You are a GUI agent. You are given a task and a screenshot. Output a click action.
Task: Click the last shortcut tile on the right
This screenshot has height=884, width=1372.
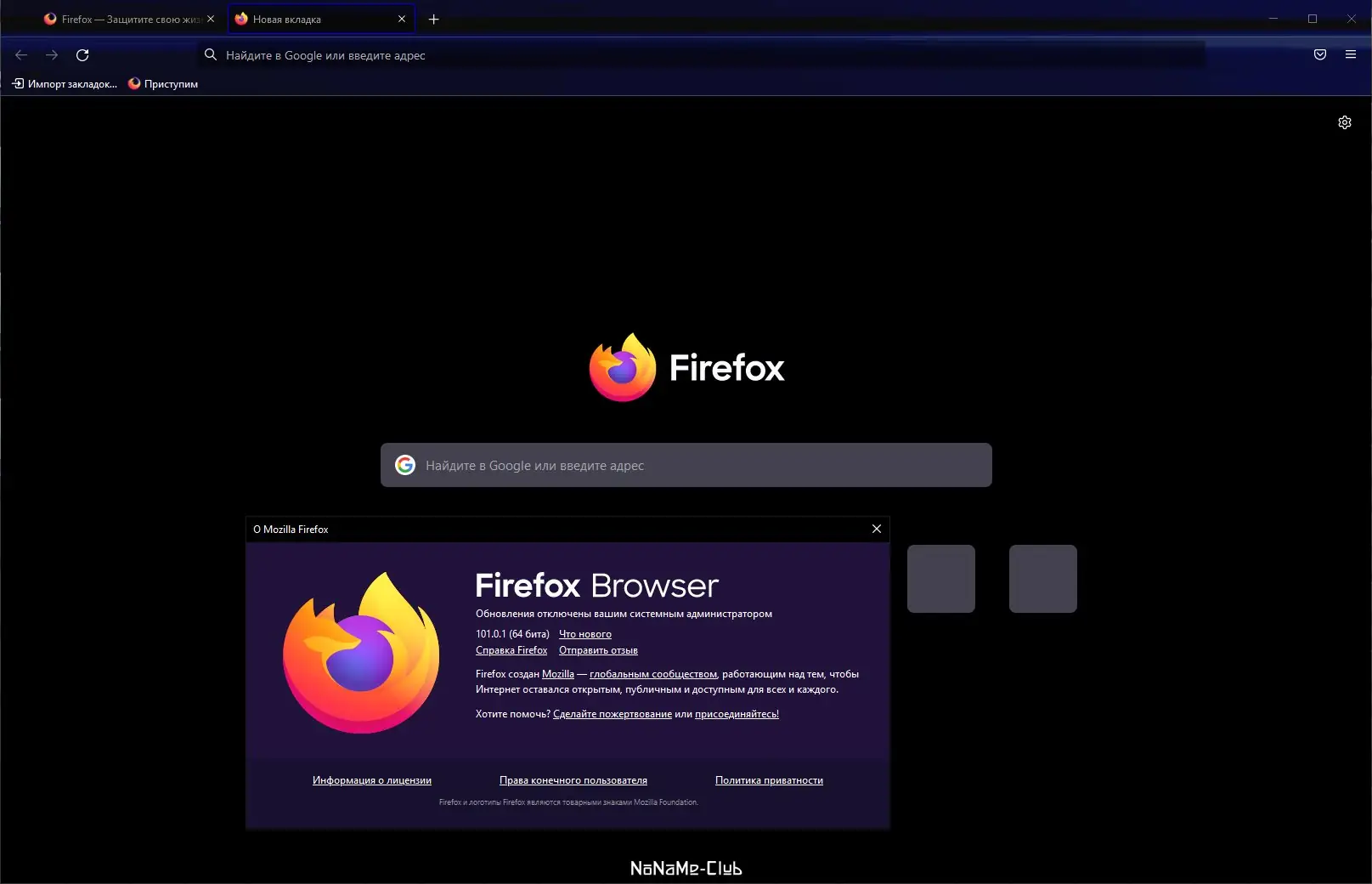coord(1043,579)
